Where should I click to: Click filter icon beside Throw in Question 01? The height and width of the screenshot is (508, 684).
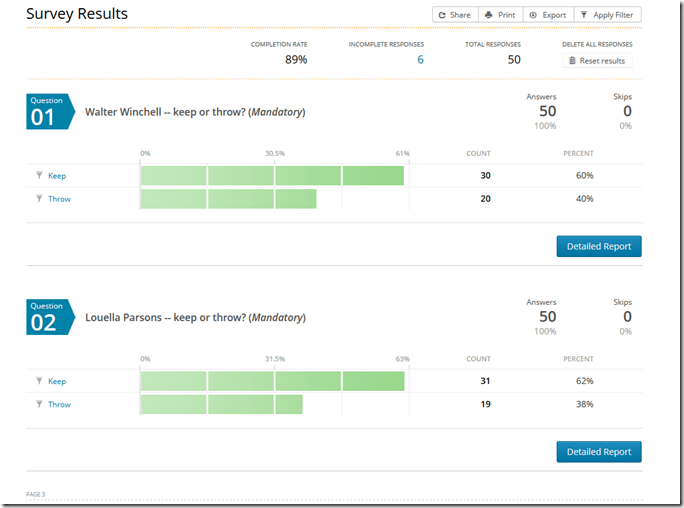pyautogui.click(x=39, y=199)
